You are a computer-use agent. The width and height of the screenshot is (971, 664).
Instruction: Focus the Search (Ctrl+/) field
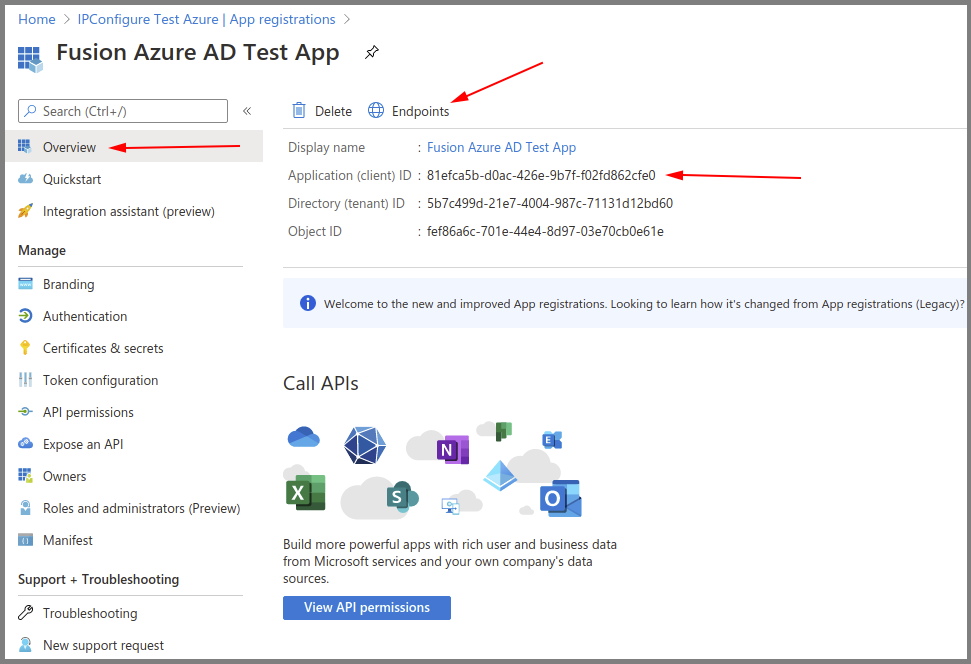tap(123, 111)
